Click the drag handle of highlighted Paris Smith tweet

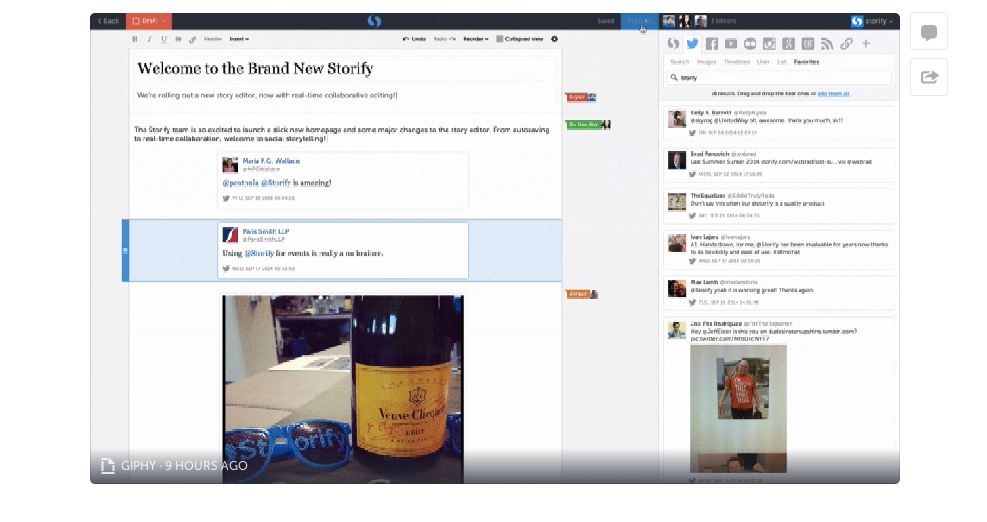pyautogui.click(x=125, y=250)
